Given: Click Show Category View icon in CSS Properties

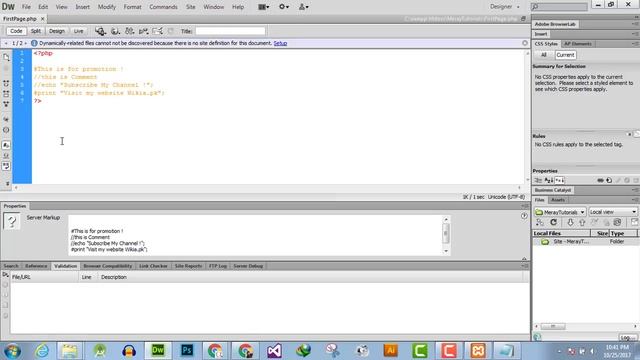Looking at the screenshot, I should [x=538, y=180].
